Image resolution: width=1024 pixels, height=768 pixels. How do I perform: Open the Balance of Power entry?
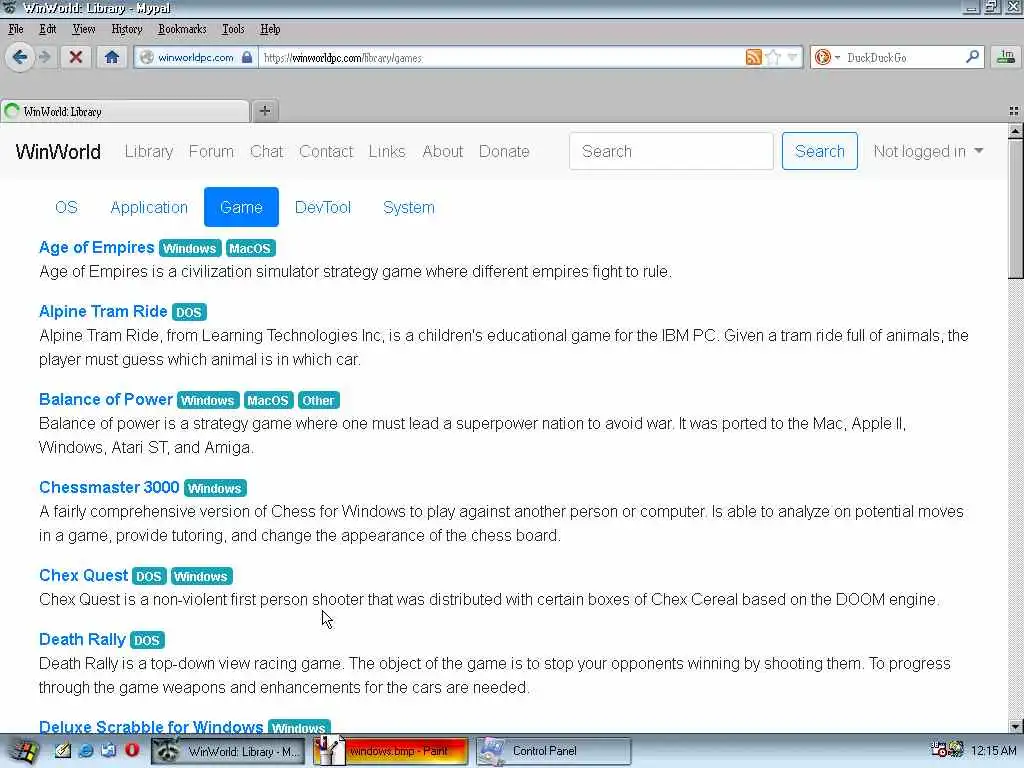(106, 399)
